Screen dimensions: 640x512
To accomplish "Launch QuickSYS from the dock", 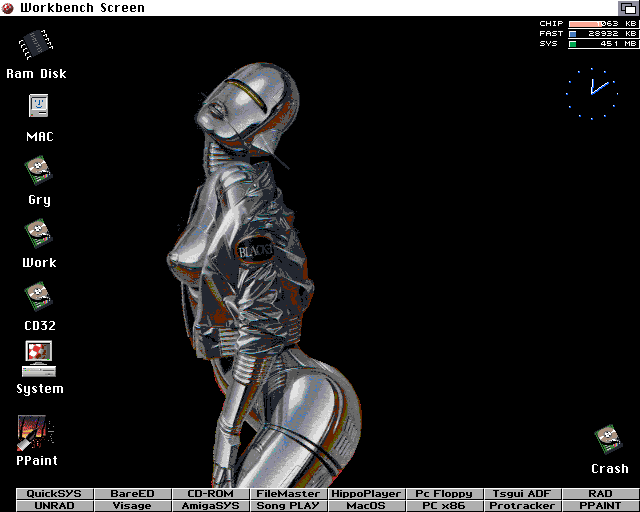I will [x=55, y=494].
